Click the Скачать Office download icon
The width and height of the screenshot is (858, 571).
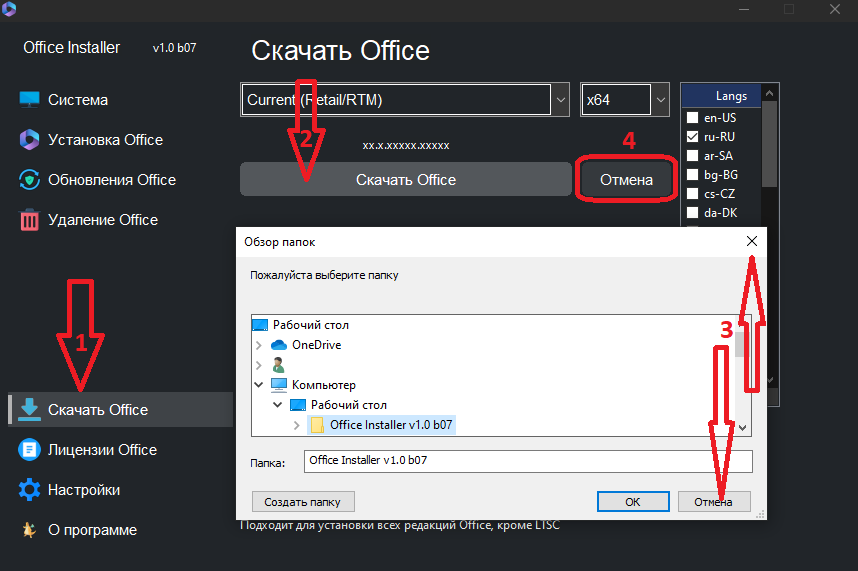click(x=30, y=409)
